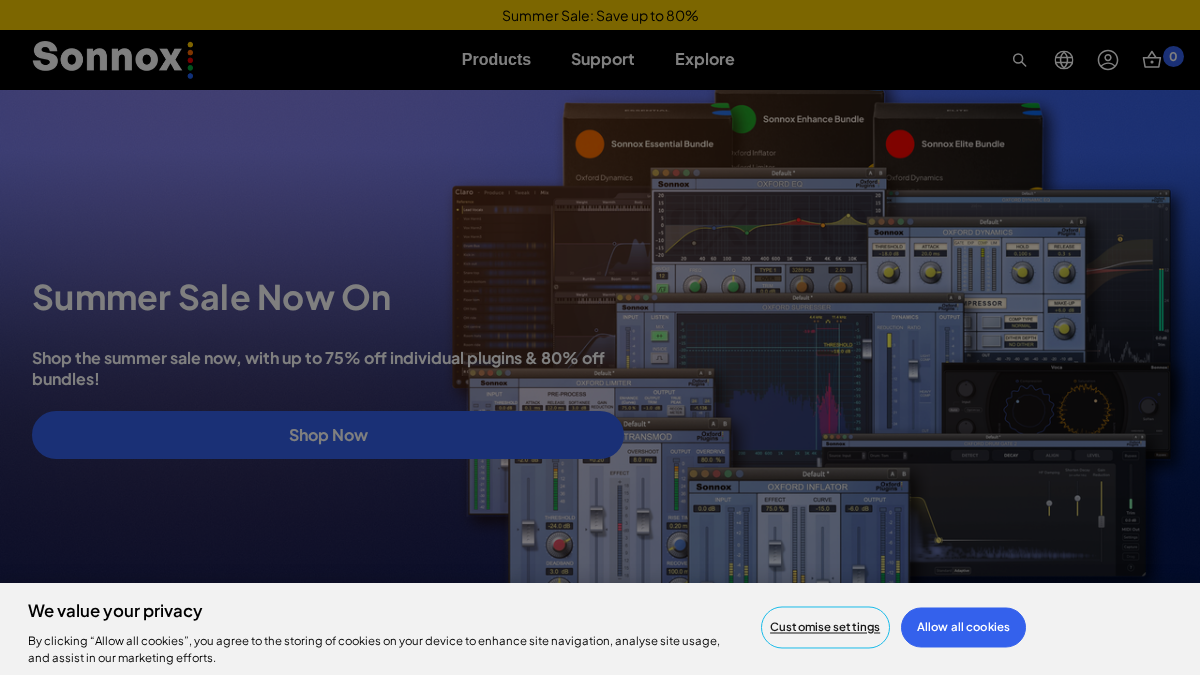Open the Explore menu
Screen dimensions: 1200x675
pos(705,59)
